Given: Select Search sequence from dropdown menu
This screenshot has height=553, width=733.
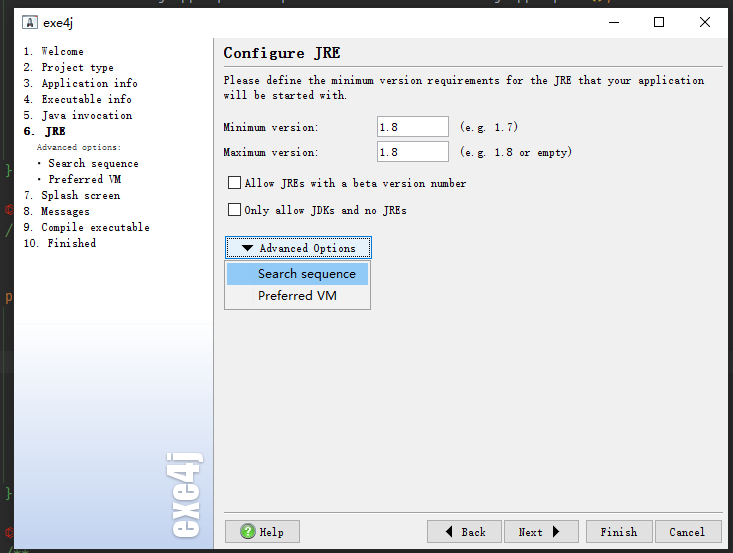Looking at the screenshot, I should coord(306,274).
